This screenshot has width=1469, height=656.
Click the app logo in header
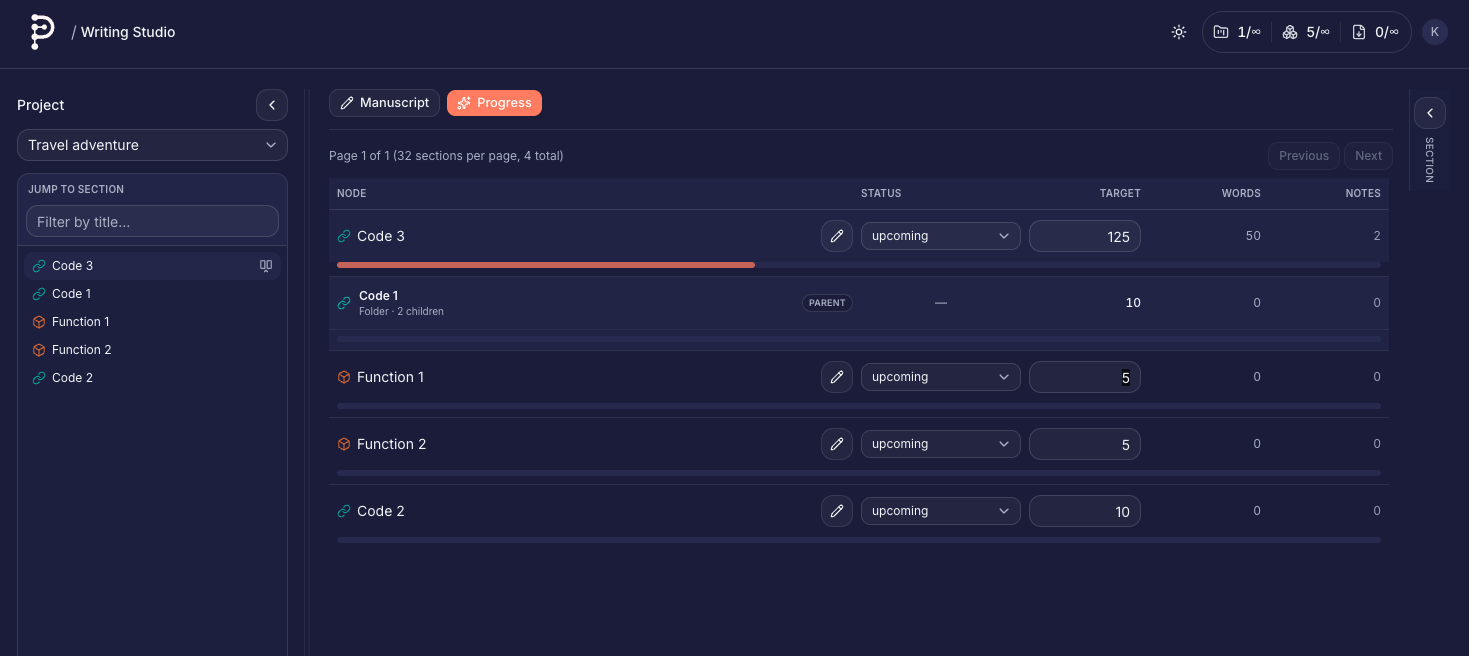click(x=41, y=32)
